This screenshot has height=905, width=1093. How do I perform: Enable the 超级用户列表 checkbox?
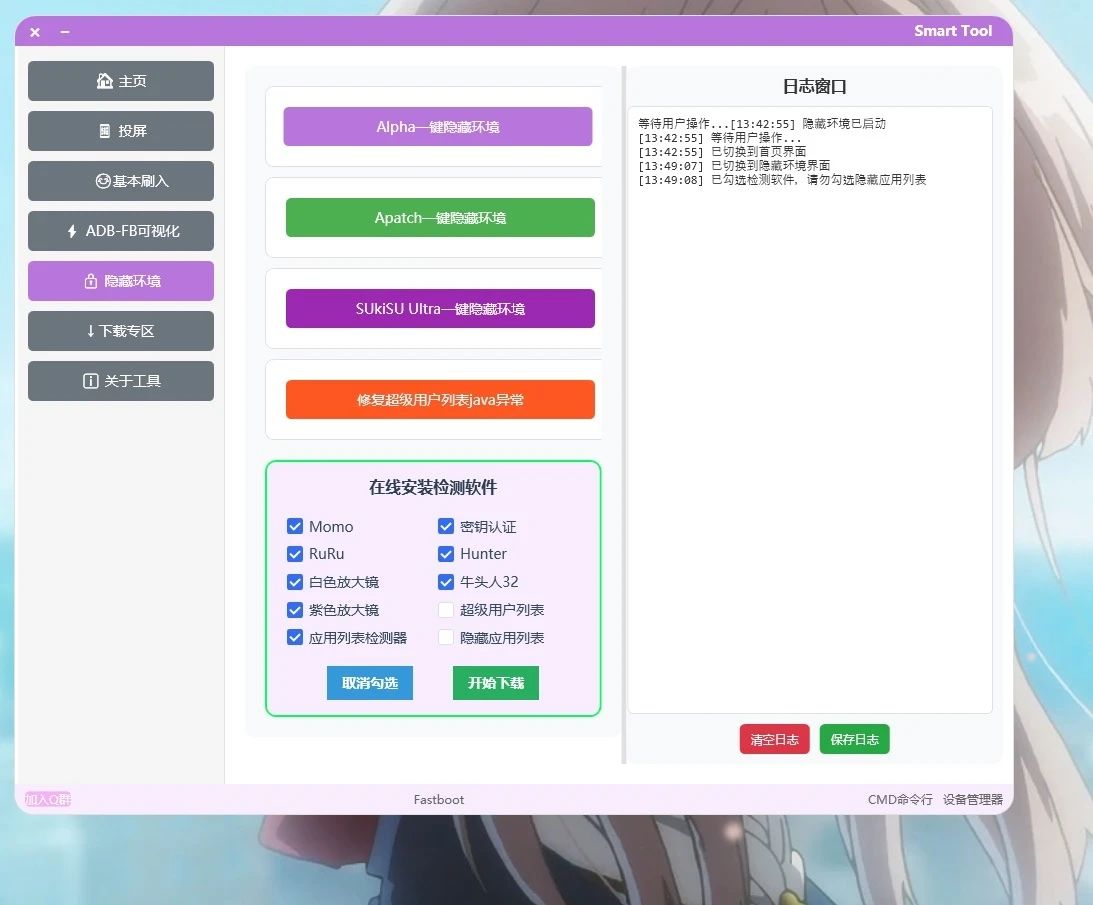446,609
